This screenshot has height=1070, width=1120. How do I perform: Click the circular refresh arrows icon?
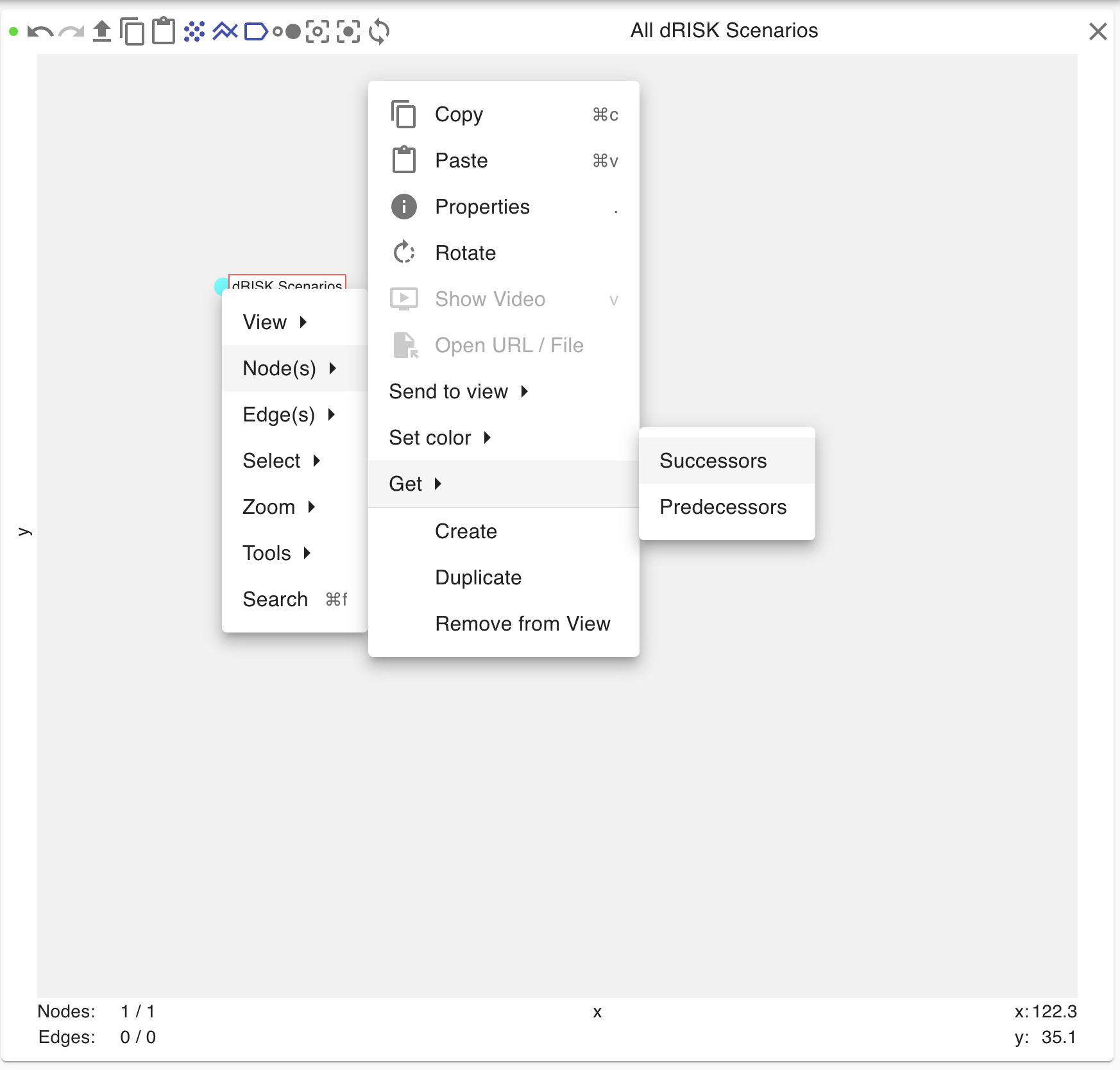click(x=379, y=31)
